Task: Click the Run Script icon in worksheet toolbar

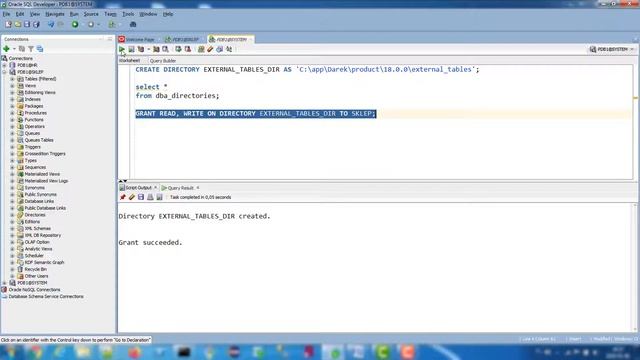Action: point(131,49)
